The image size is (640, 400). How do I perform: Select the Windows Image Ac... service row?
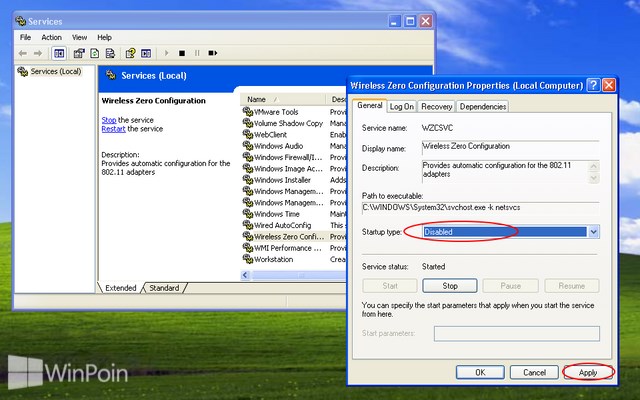click(x=294, y=169)
